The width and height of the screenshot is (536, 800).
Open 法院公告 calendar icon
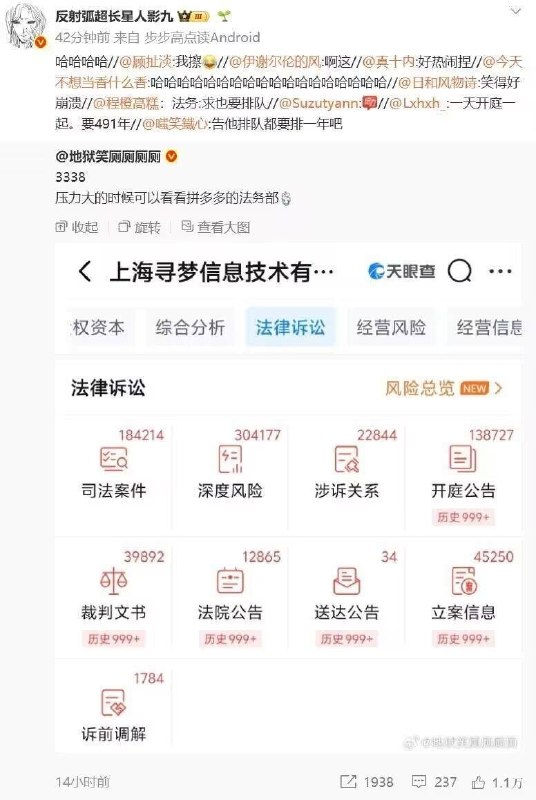[230, 581]
